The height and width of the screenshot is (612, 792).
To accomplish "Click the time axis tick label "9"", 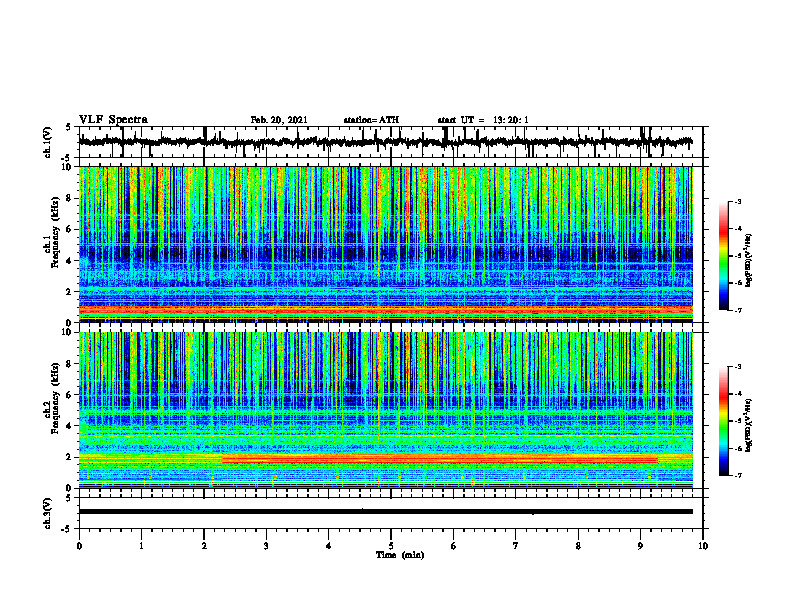I will click(x=640, y=546).
